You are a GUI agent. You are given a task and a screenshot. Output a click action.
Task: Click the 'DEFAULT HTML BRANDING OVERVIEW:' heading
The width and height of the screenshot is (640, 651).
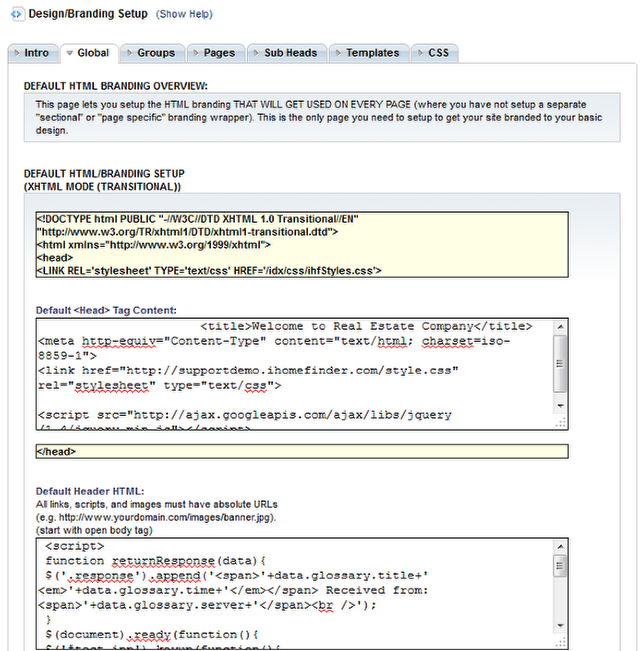(x=116, y=86)
